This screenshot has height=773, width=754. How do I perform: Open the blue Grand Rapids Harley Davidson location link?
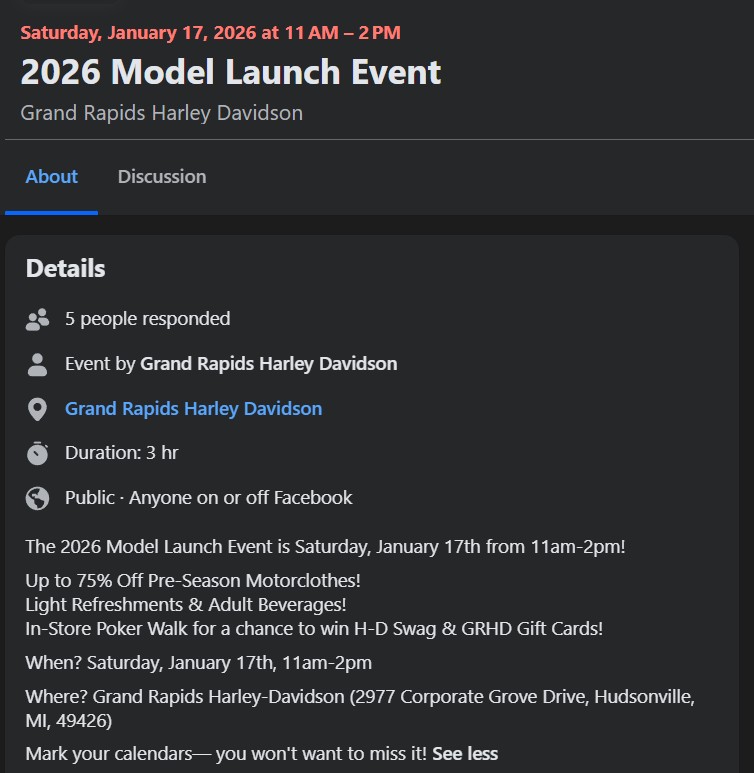pyautogui.click(x=193, y=409)
